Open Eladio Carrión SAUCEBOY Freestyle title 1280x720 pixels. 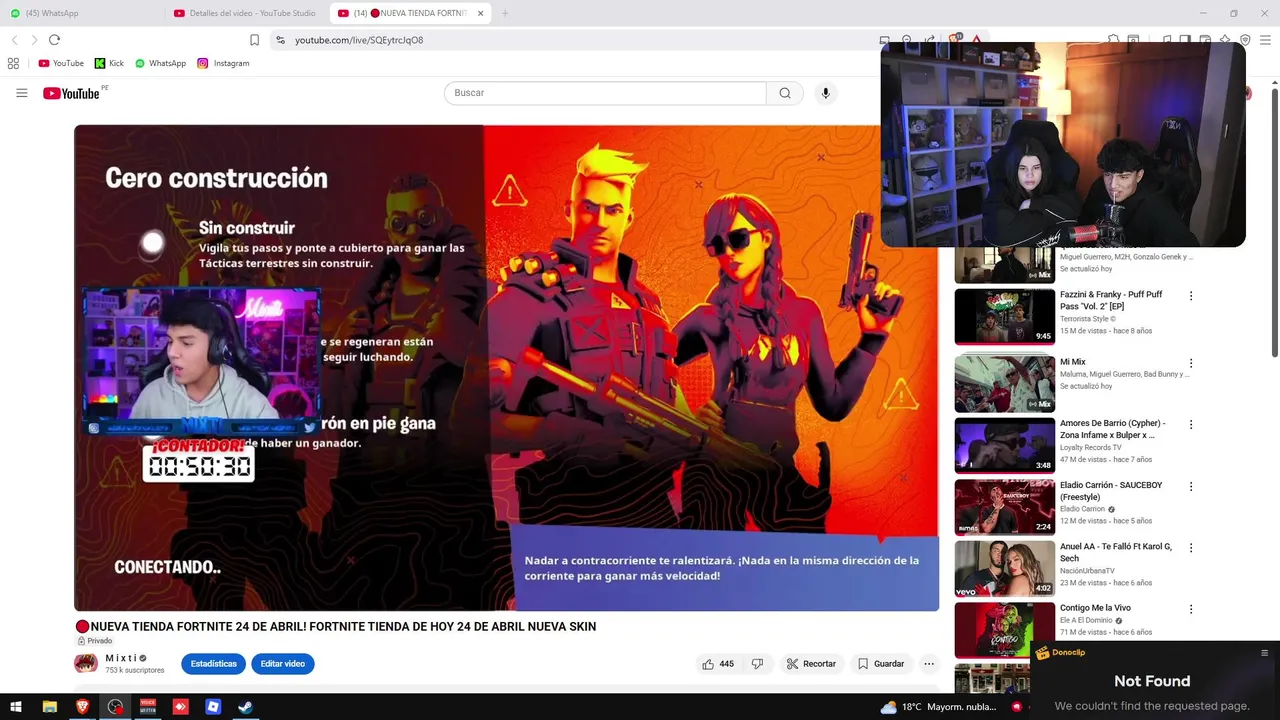[1111, 491]
